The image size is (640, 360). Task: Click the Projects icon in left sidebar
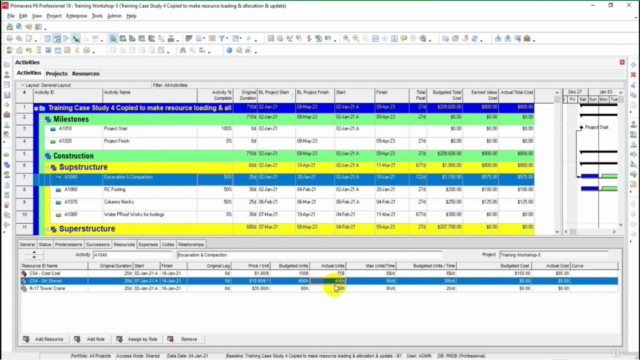coord(7,65)
